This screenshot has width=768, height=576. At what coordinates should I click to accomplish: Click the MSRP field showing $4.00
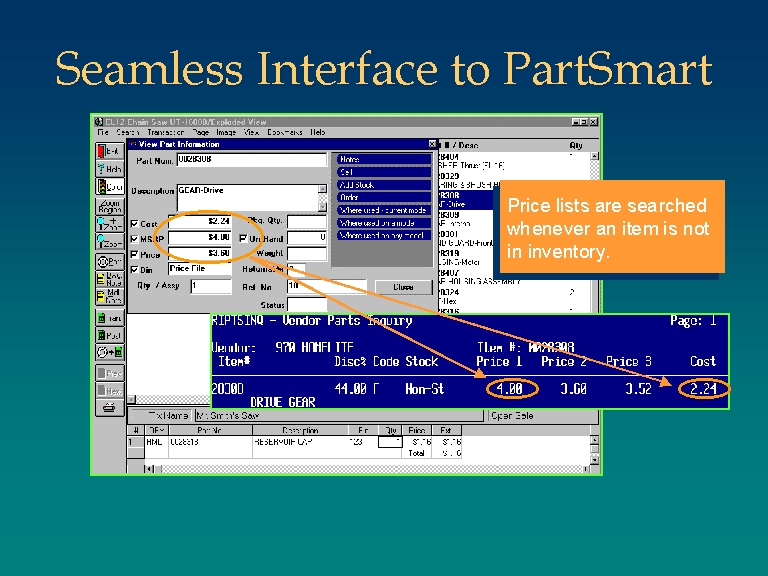(200, 238)
